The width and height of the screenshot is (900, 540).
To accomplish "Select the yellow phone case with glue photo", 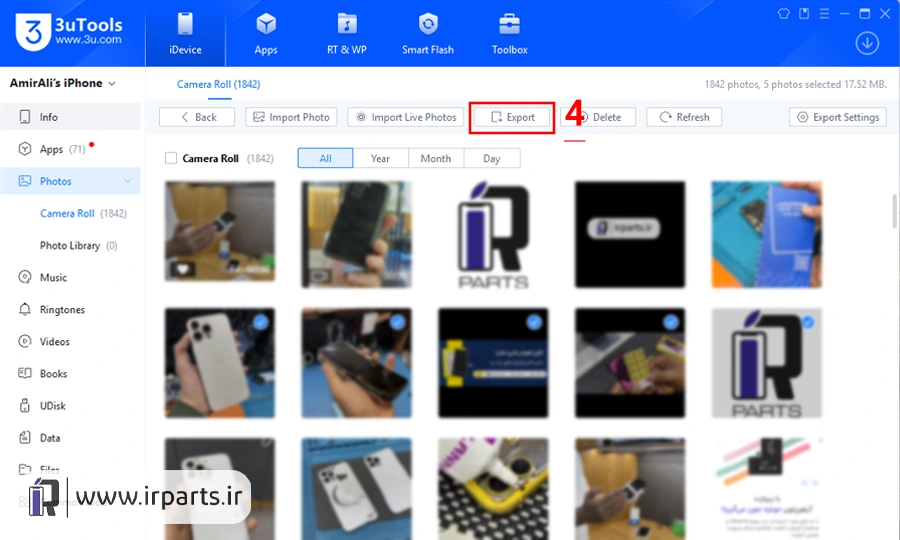I will click(x=493, y=489).
